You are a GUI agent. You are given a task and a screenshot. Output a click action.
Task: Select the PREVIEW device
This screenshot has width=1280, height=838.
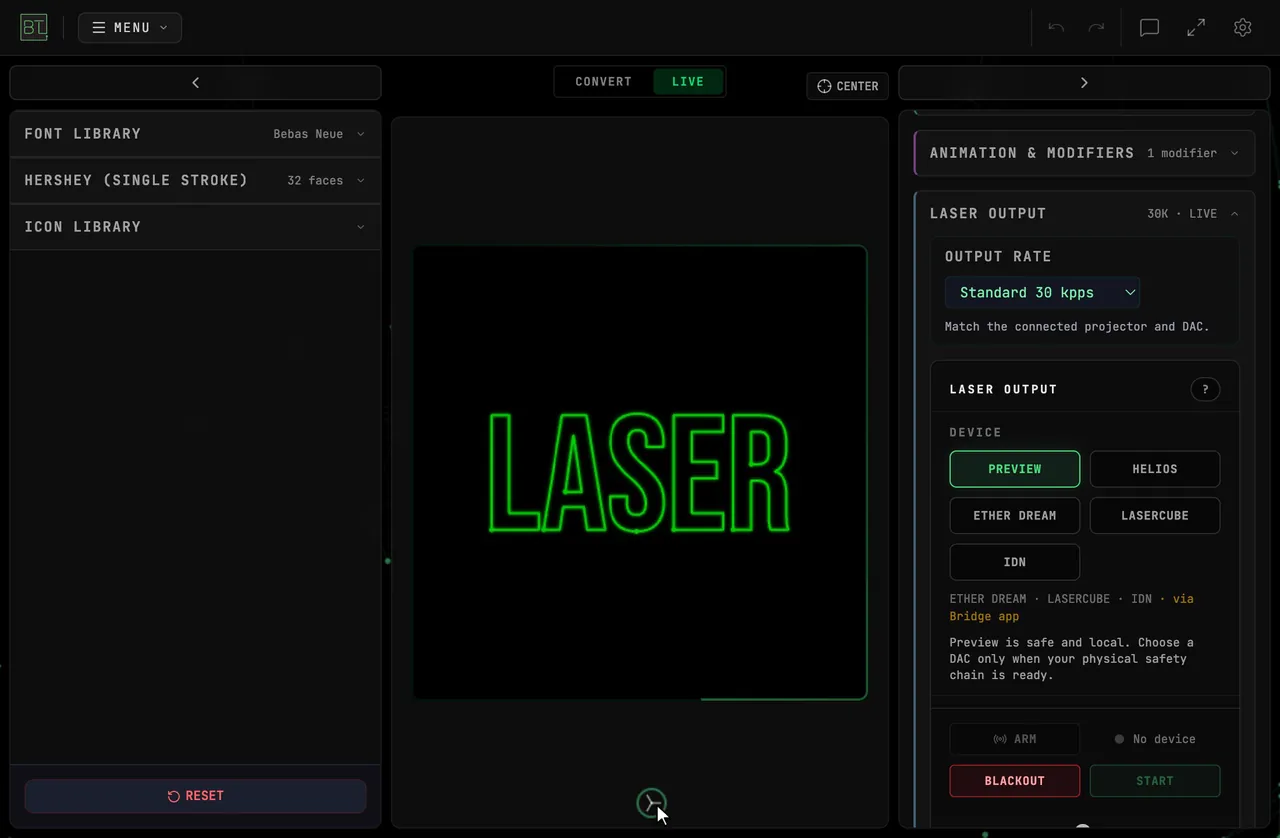pos(1015,469)
